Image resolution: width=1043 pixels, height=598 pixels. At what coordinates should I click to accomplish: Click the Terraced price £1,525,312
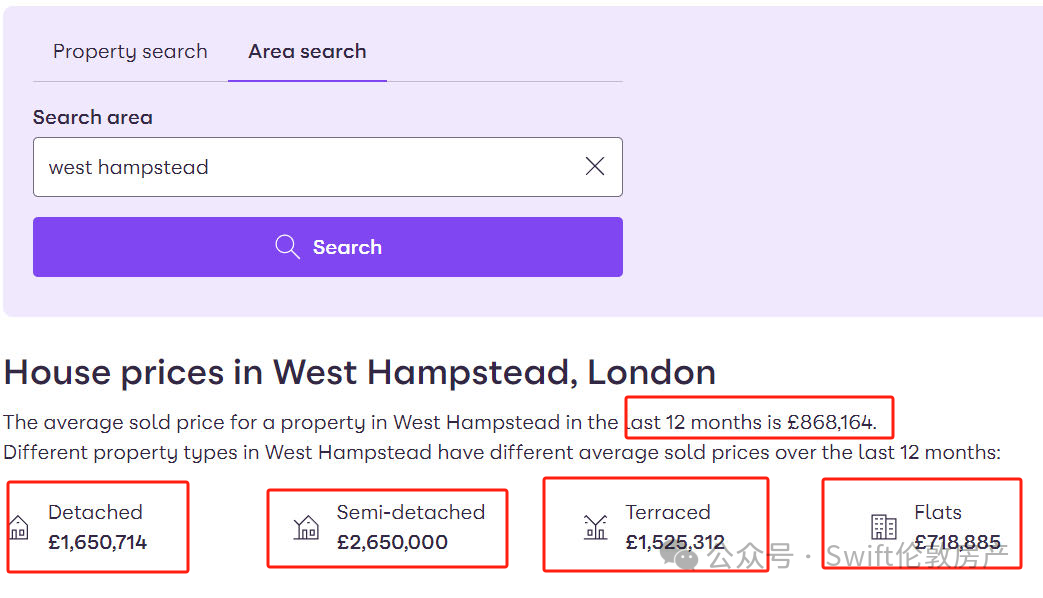coord(675,542)
